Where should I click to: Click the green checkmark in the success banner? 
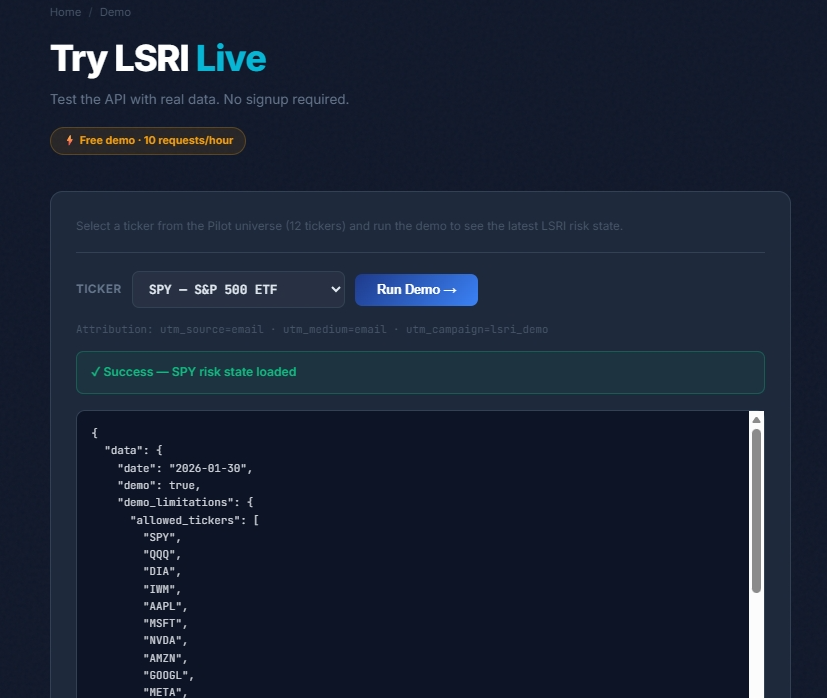[96, 371]
